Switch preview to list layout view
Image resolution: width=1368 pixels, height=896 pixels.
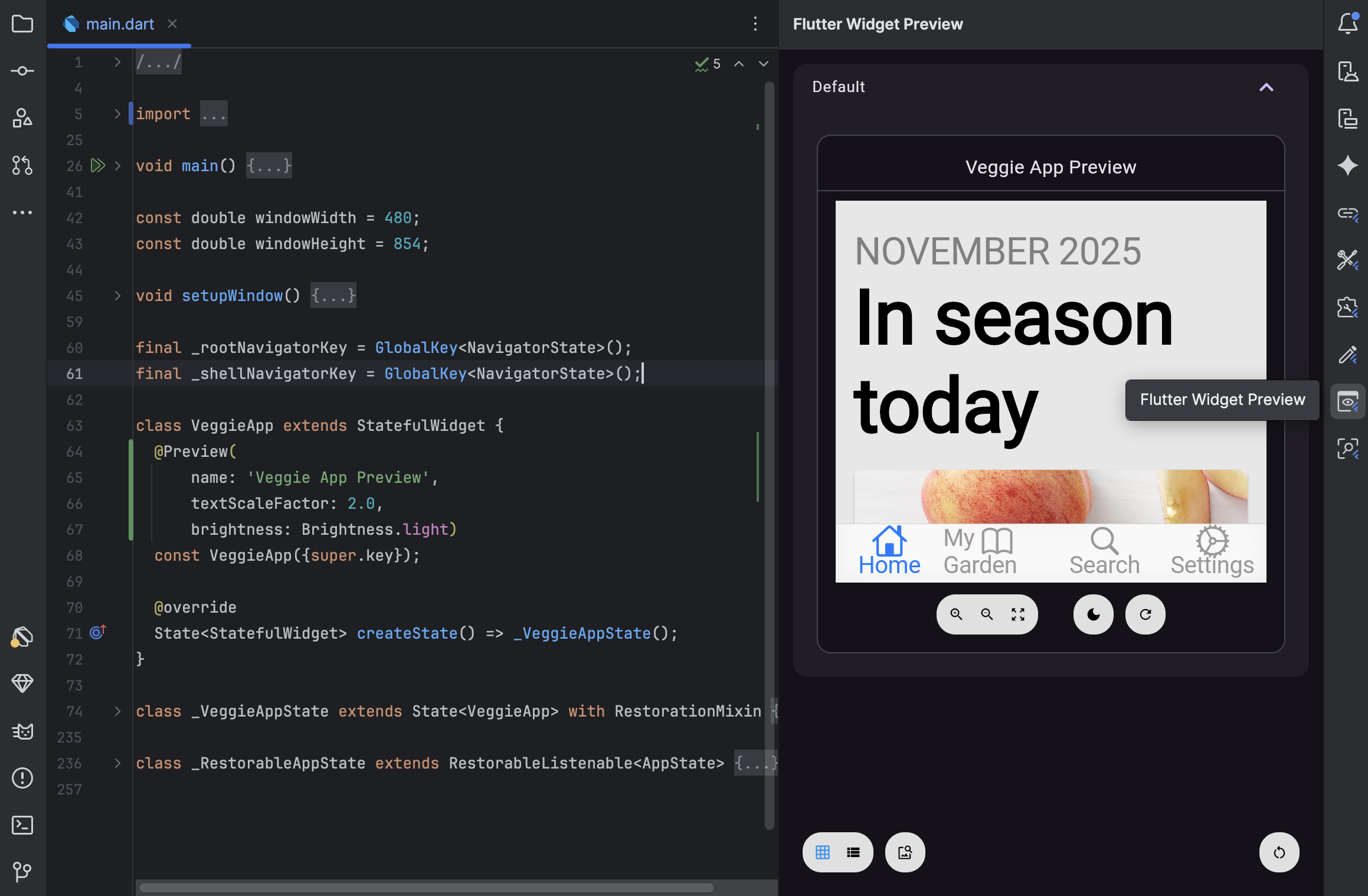[852, 852]
